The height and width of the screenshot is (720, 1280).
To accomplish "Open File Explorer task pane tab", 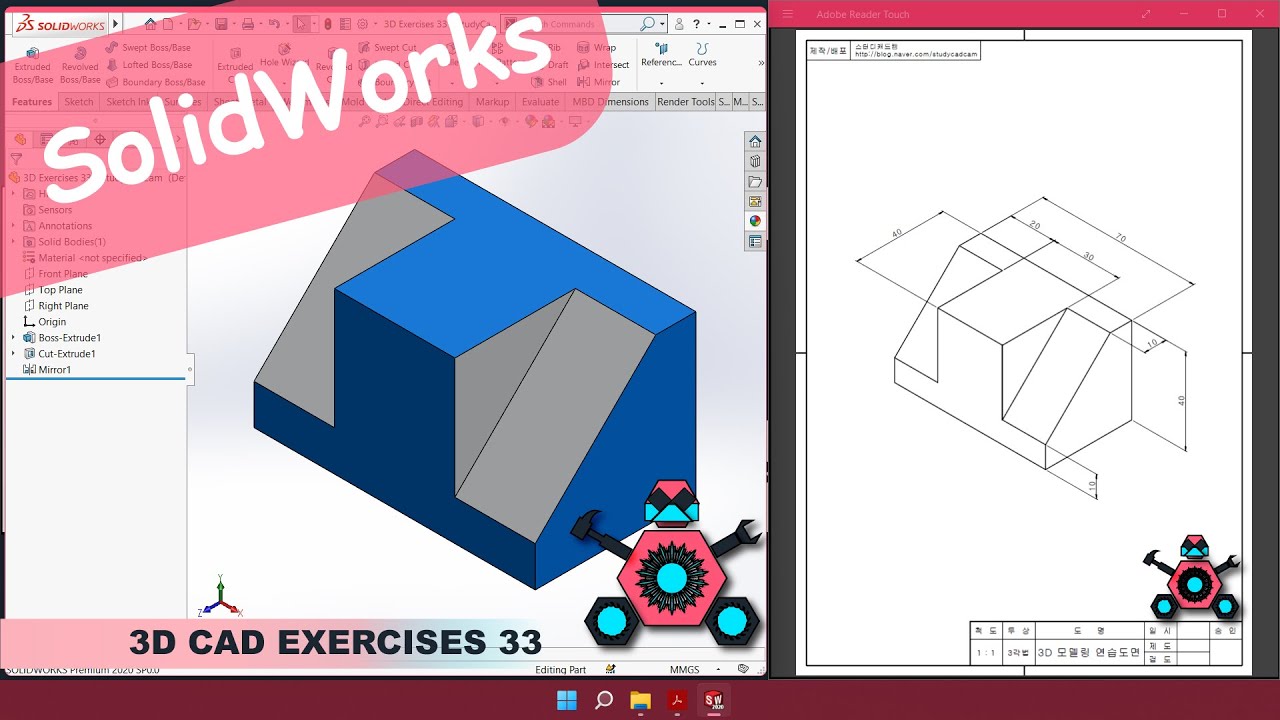I will [755, 181].
